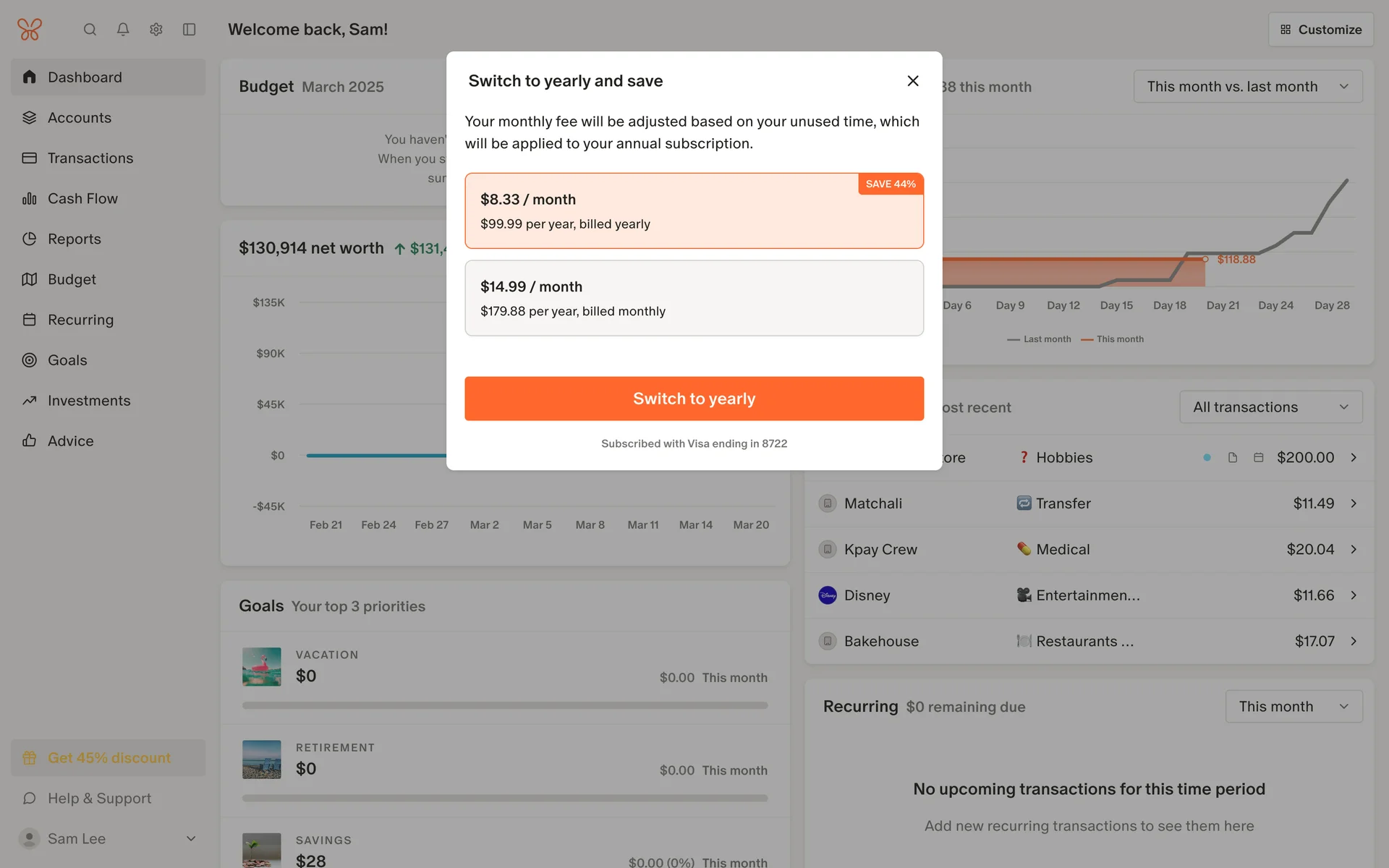Toggle the sidebar panel icon
Screen dimensions: 1389x868
[190, 30]
